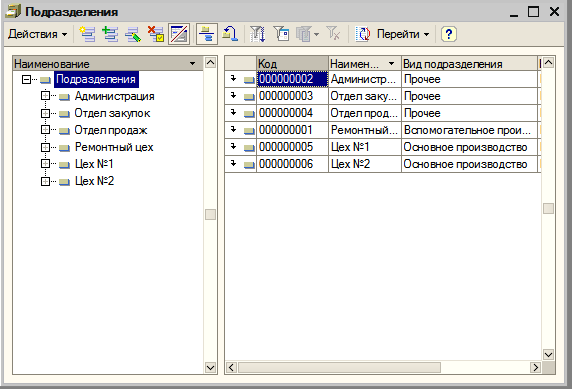Sort table by the Код column header
The width and height of the screenshot is (572, 389).
click(x=292, y=63)
